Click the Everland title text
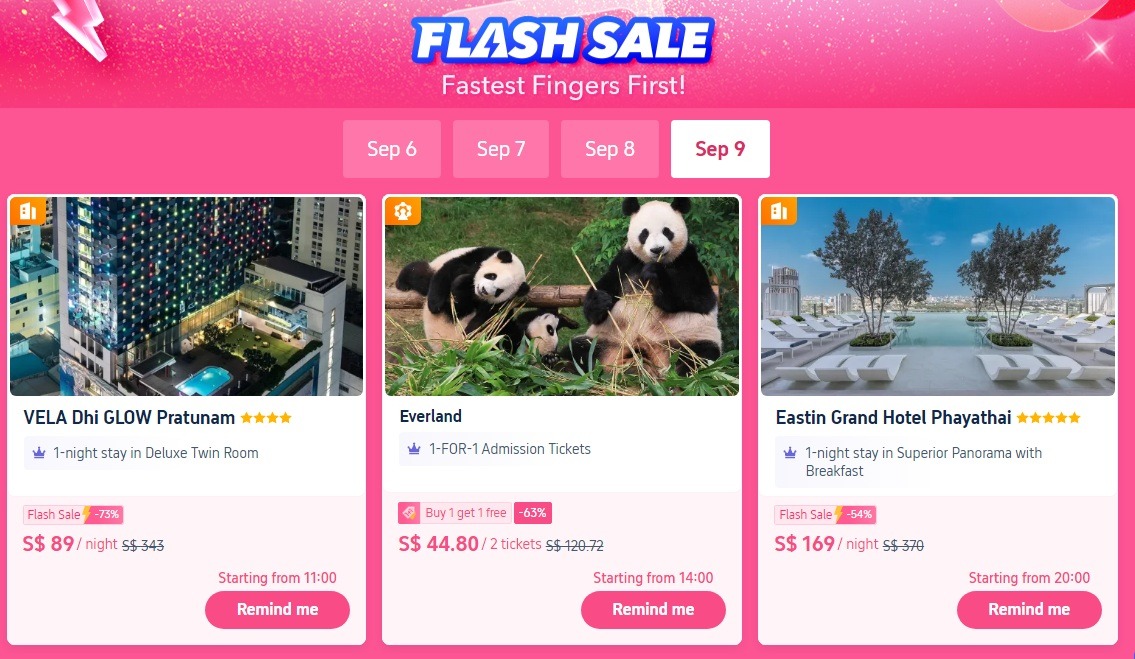The height and width of the screenshot is (659, 1135). [x=431, y=416]
